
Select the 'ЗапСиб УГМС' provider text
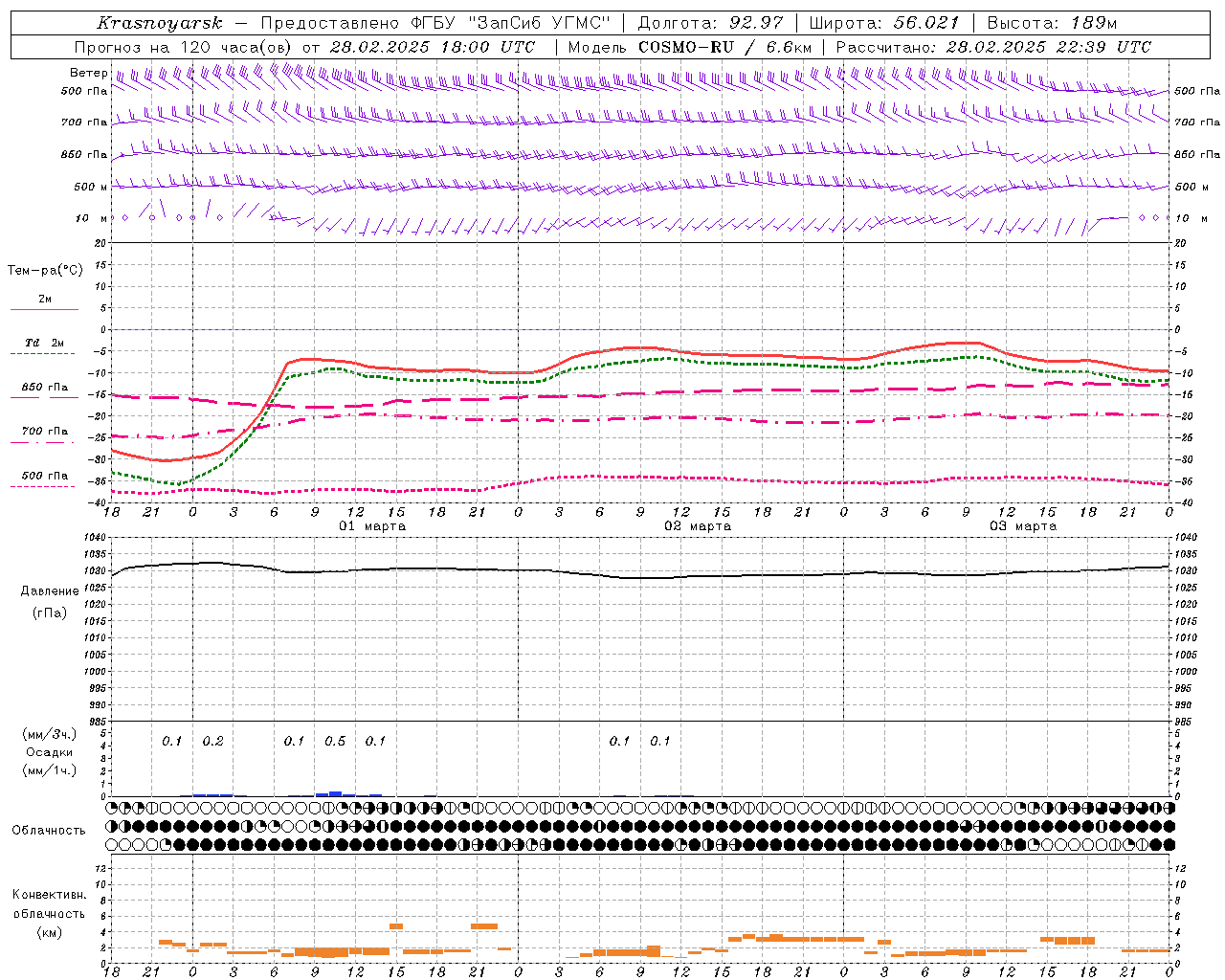coord(537,23)
